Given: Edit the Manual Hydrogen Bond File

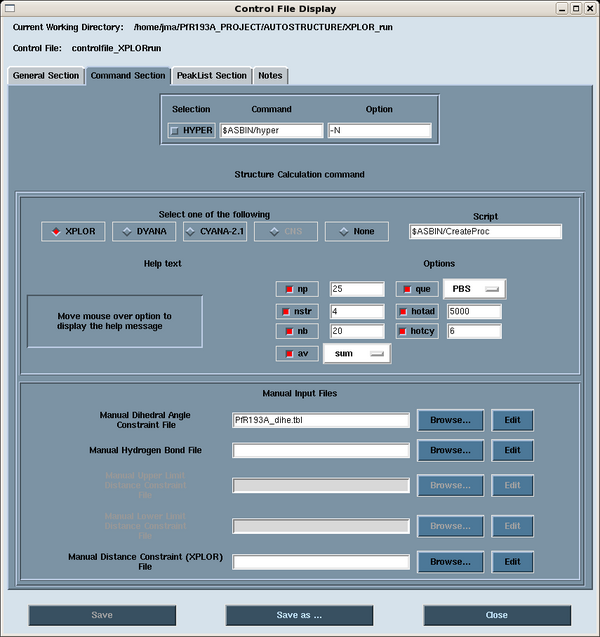Looking at the screenshot, I should tap(512, 450).
